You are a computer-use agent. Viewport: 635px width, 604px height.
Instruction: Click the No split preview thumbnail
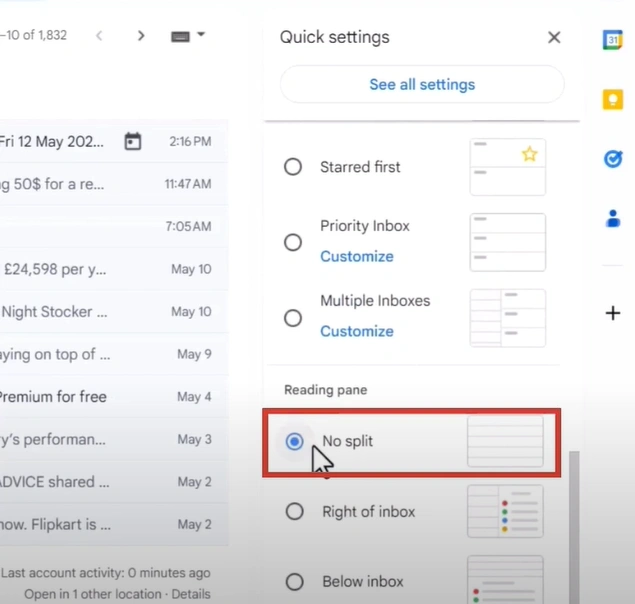(x=505, y=441)
